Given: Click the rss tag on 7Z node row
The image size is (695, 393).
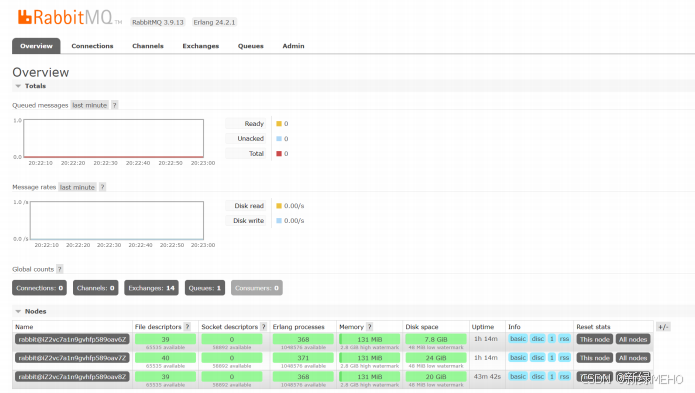Looking at the screenshot, I should (564, 358).
